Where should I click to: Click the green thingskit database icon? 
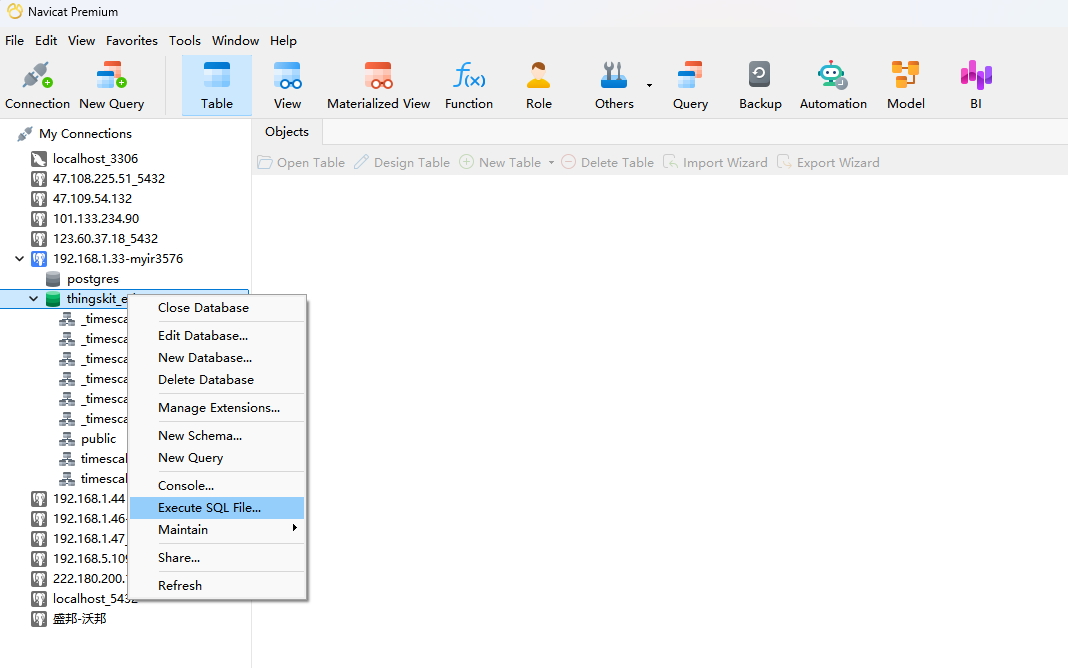52,299
